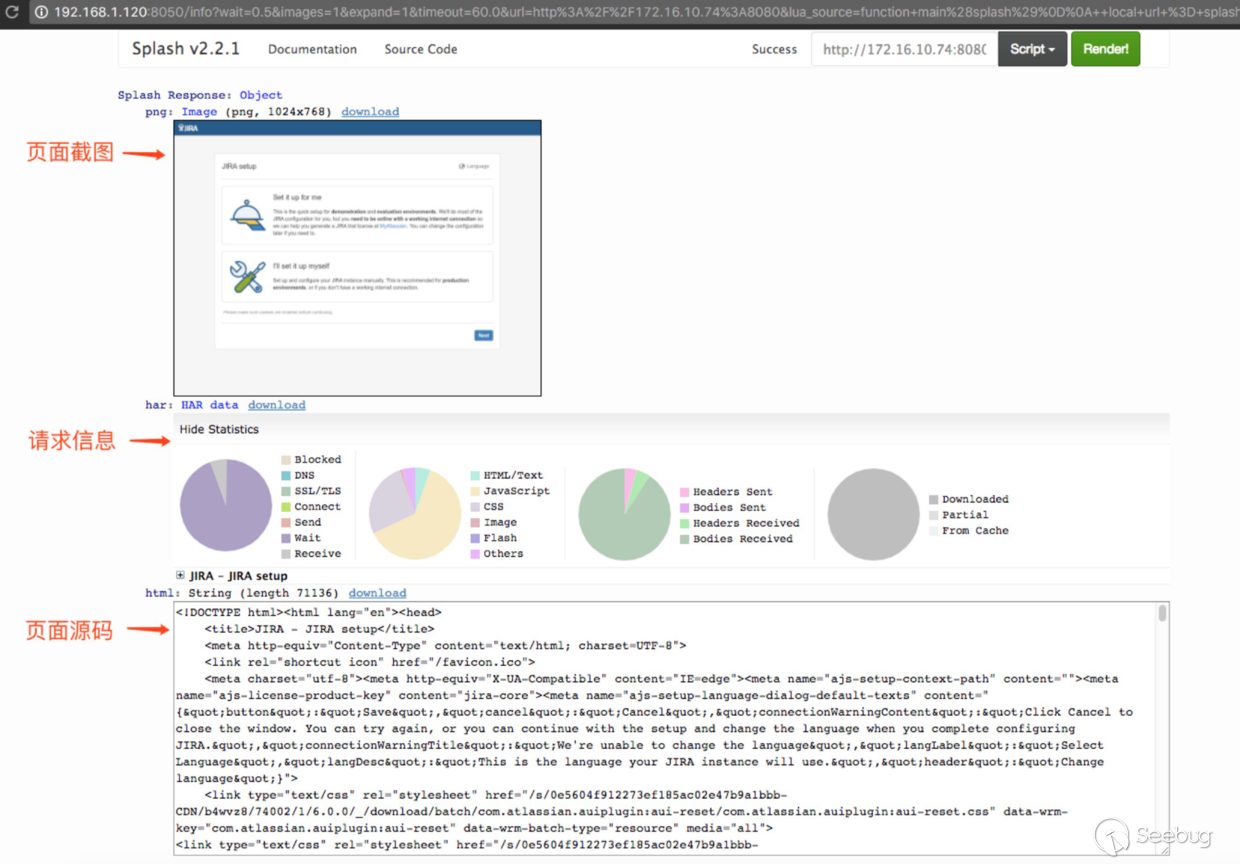Click the content type pie chart
Image resolution: width=1240 pixels, height=864 pixels.
coord(414,513)
